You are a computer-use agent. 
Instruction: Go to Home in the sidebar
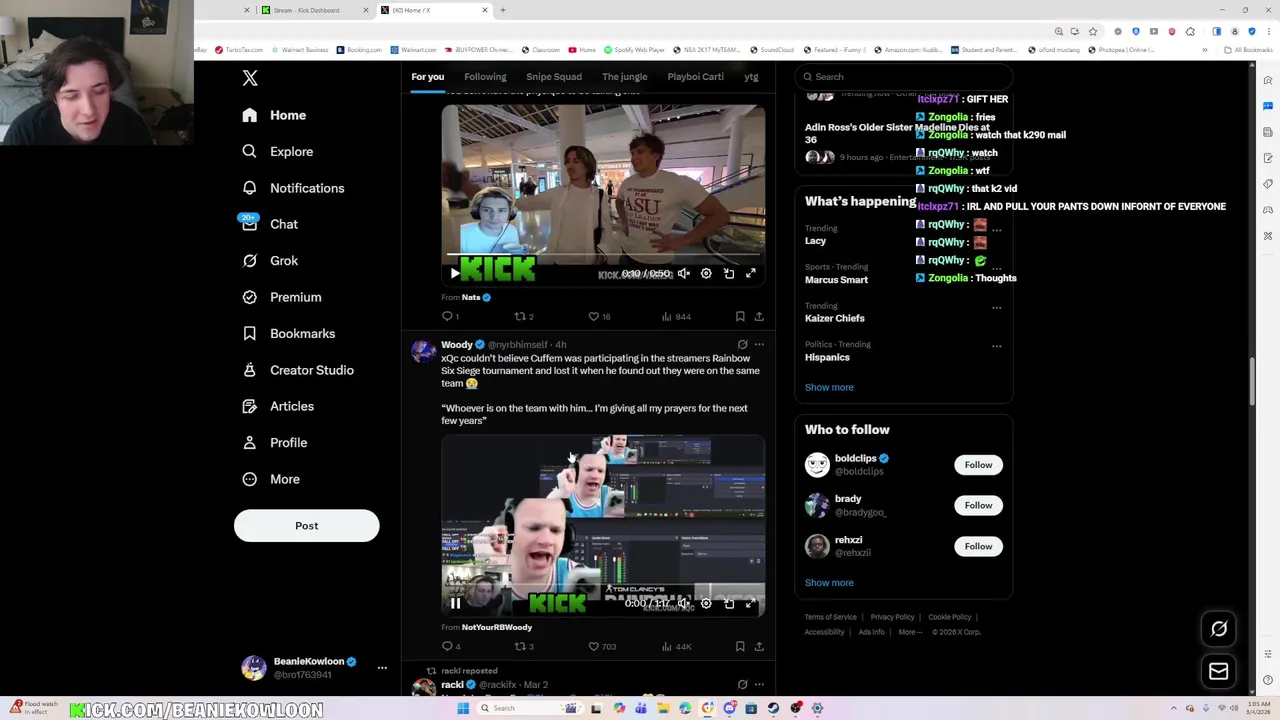274,115
